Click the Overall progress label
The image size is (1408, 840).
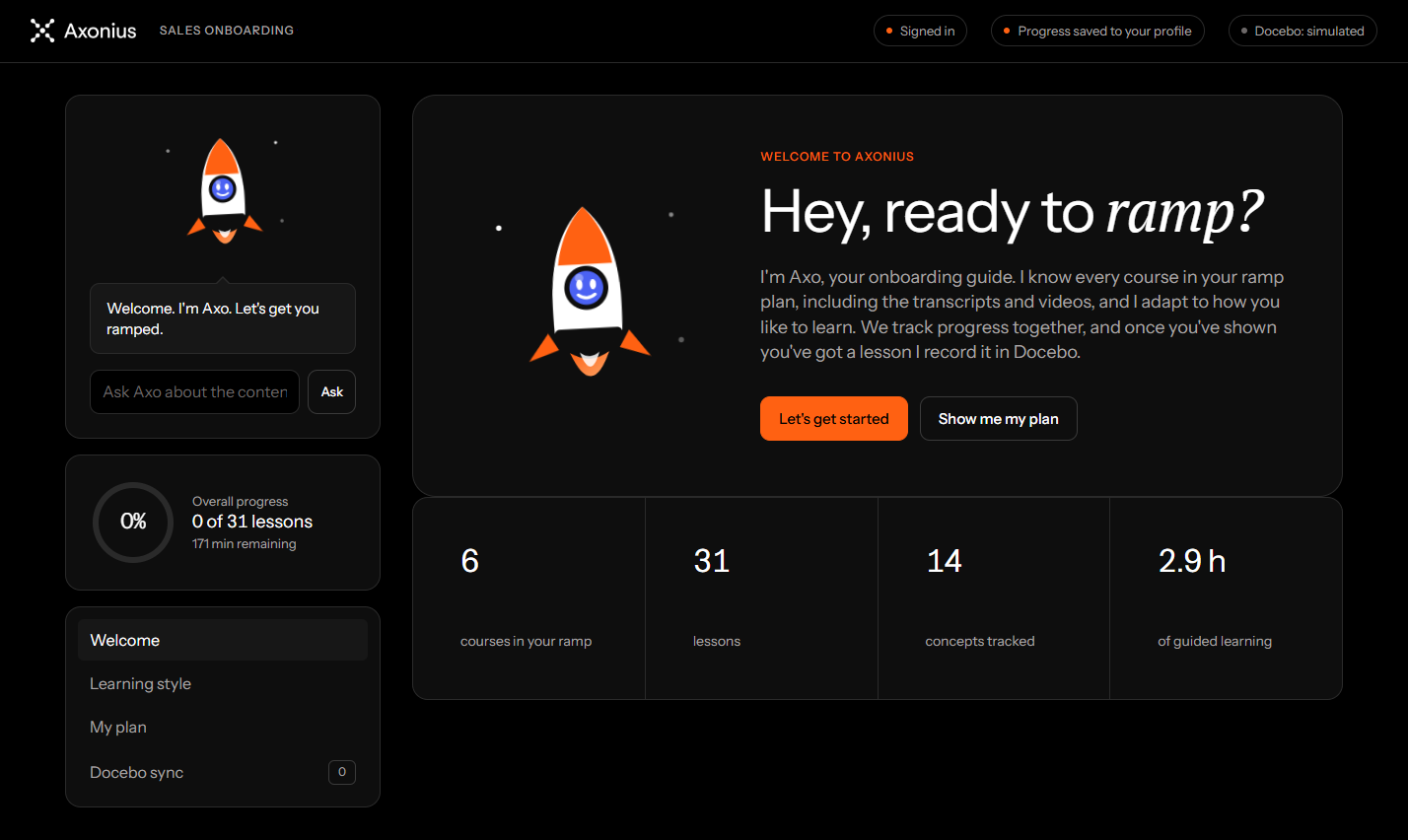pyautogui.click(x=240, y=501)
